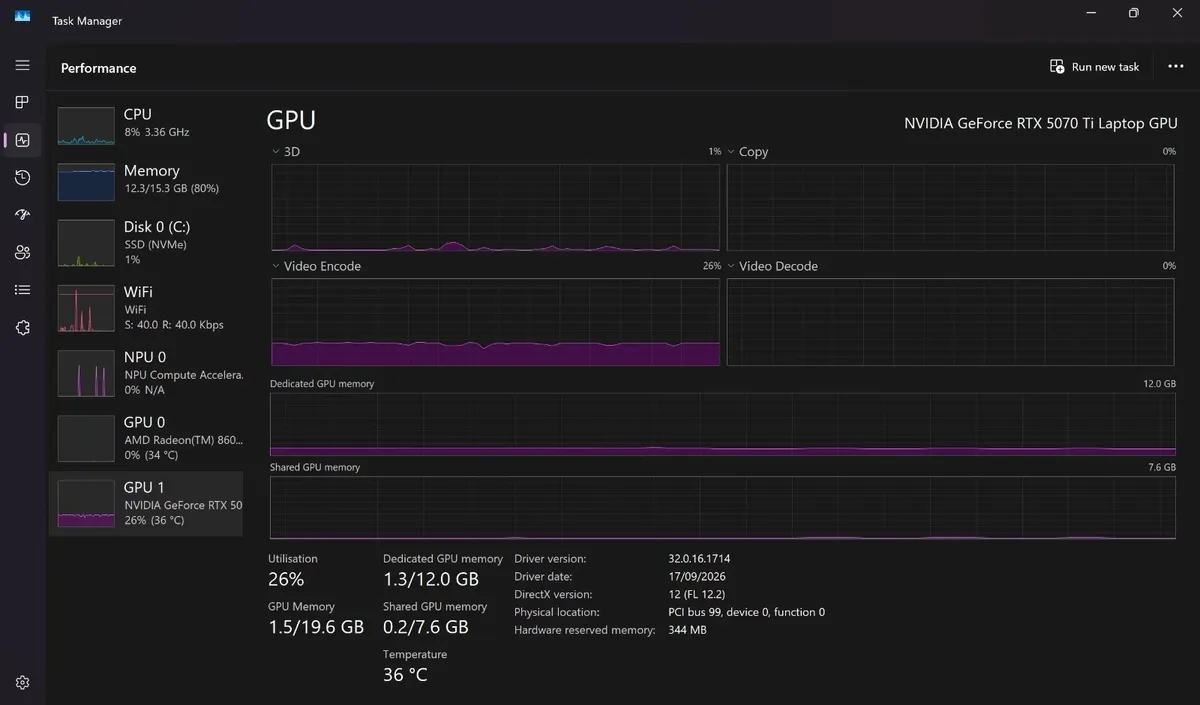Viewport: 1200px width, 705px height.
Task: Click driver version 32.0.16.1714
Action: [699, 558]
